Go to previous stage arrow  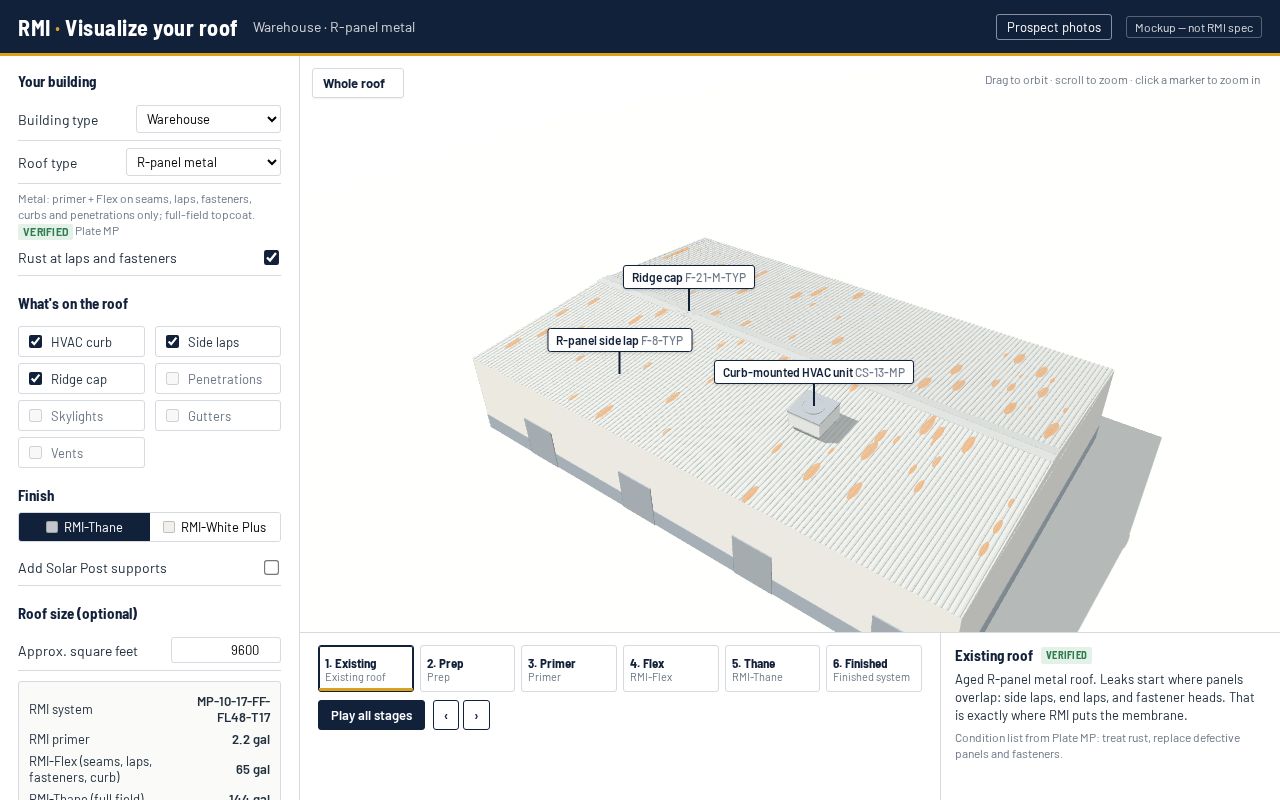(446, 715)
